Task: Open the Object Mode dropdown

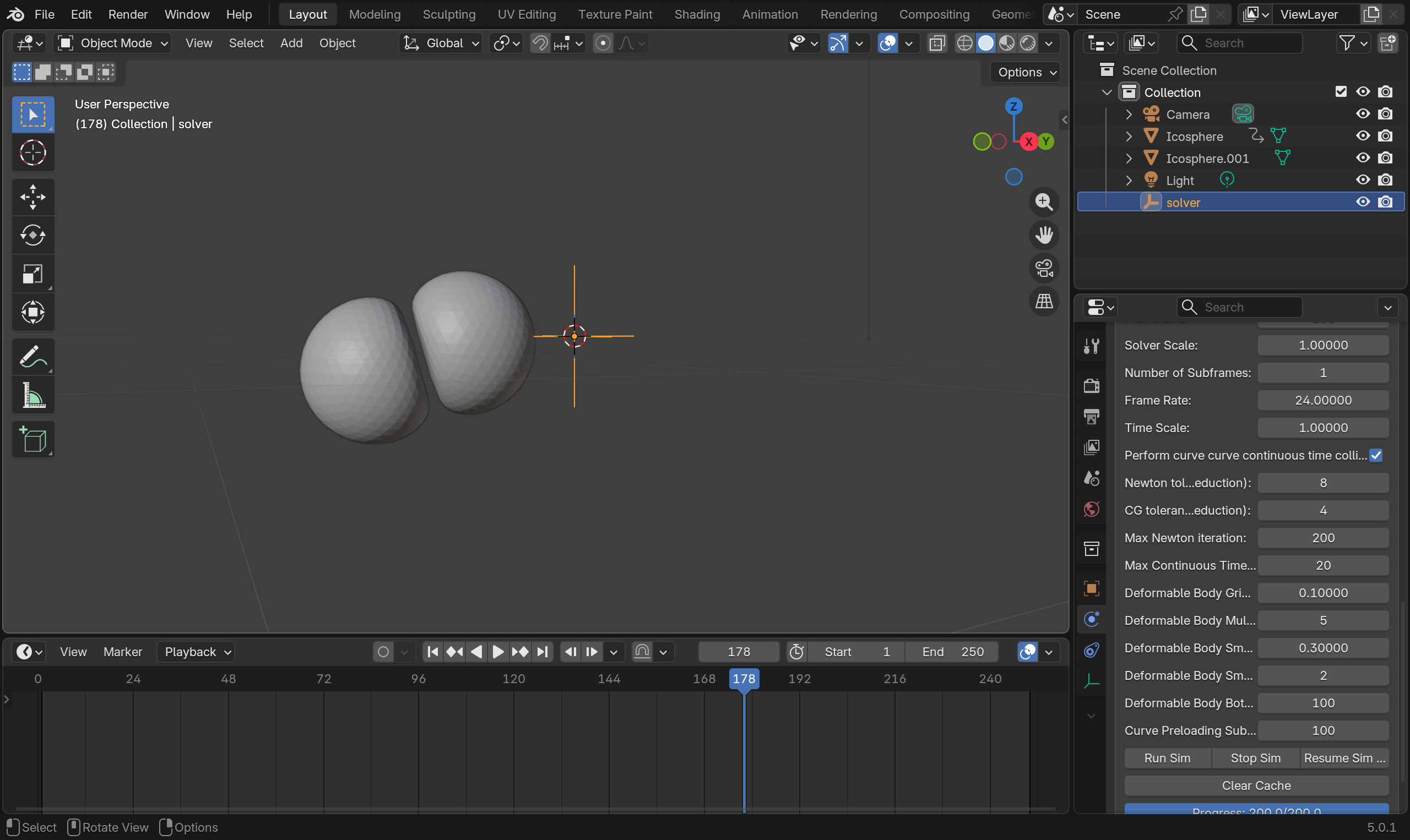Action: click(113, 43)
